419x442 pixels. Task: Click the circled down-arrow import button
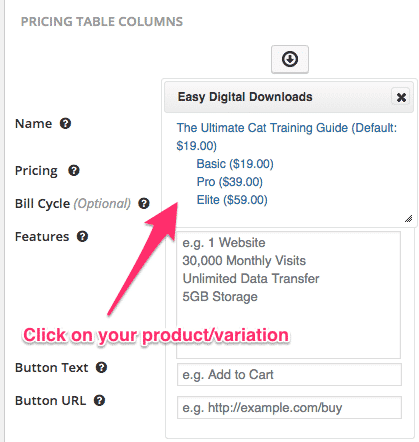[x=290, y=59]
